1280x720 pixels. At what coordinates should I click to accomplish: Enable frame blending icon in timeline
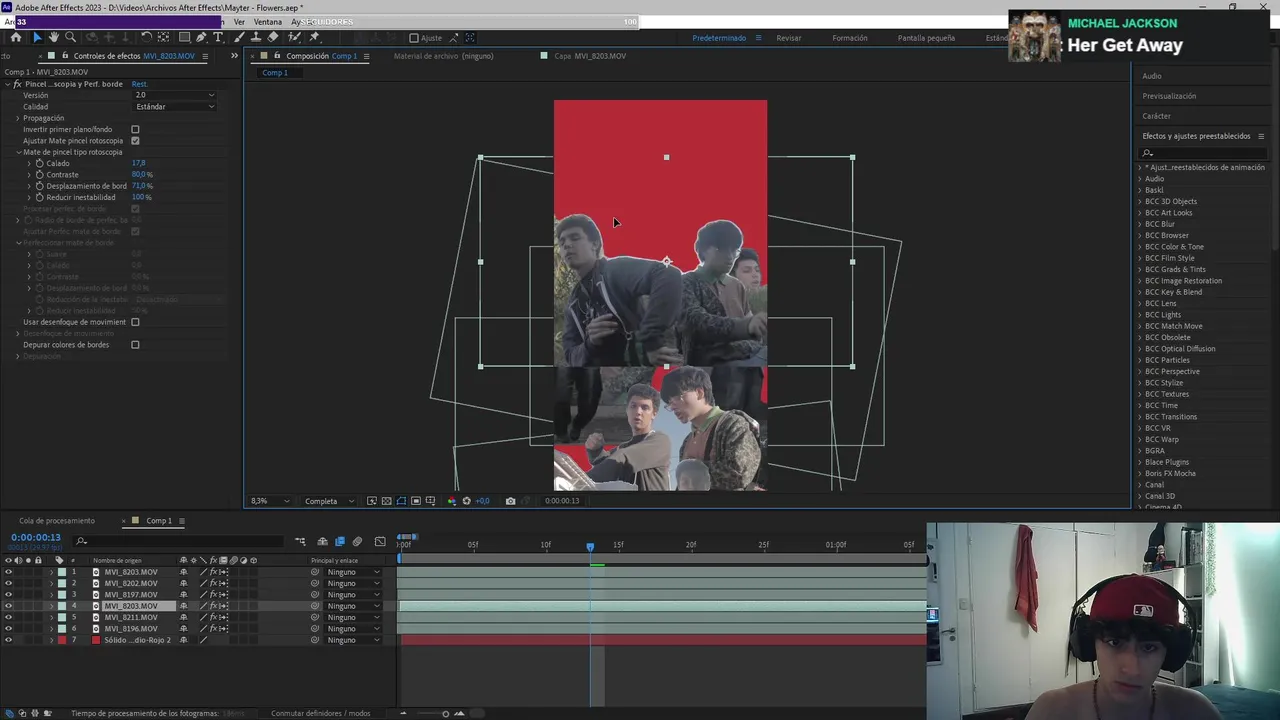tap(340, 542)
